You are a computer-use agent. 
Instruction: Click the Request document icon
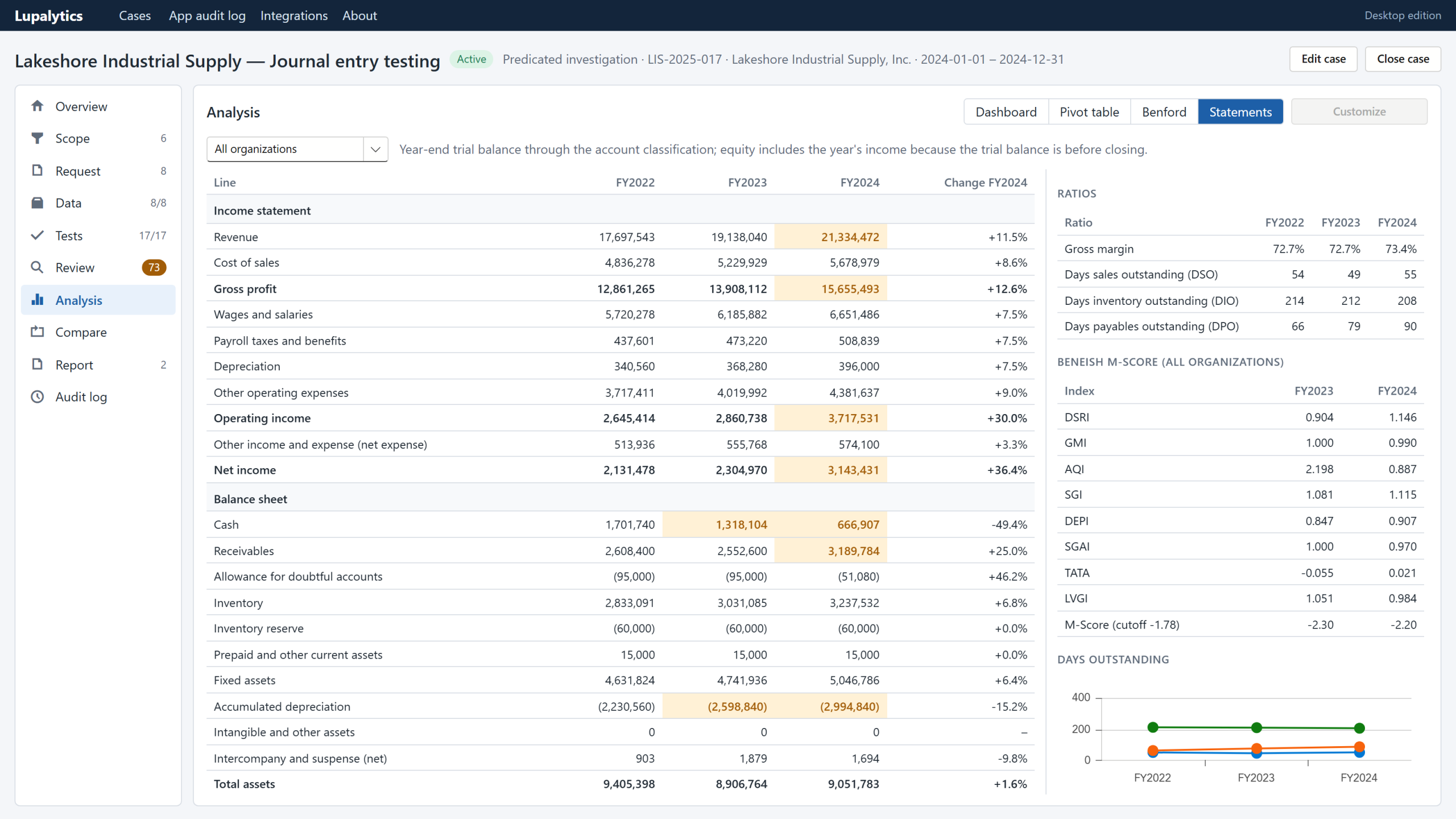pyautogui.click(x=38, y=171)
